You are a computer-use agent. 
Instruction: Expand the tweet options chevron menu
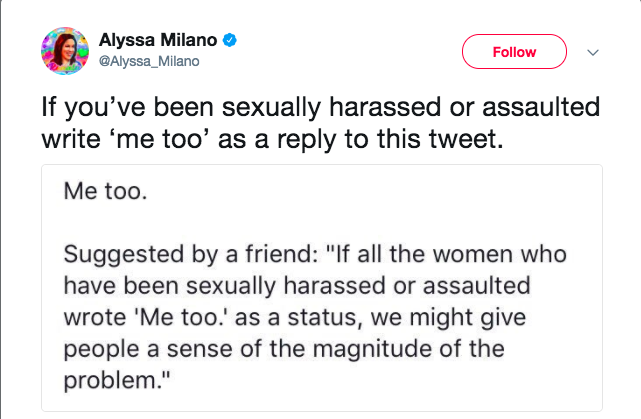tap(593, 52)
